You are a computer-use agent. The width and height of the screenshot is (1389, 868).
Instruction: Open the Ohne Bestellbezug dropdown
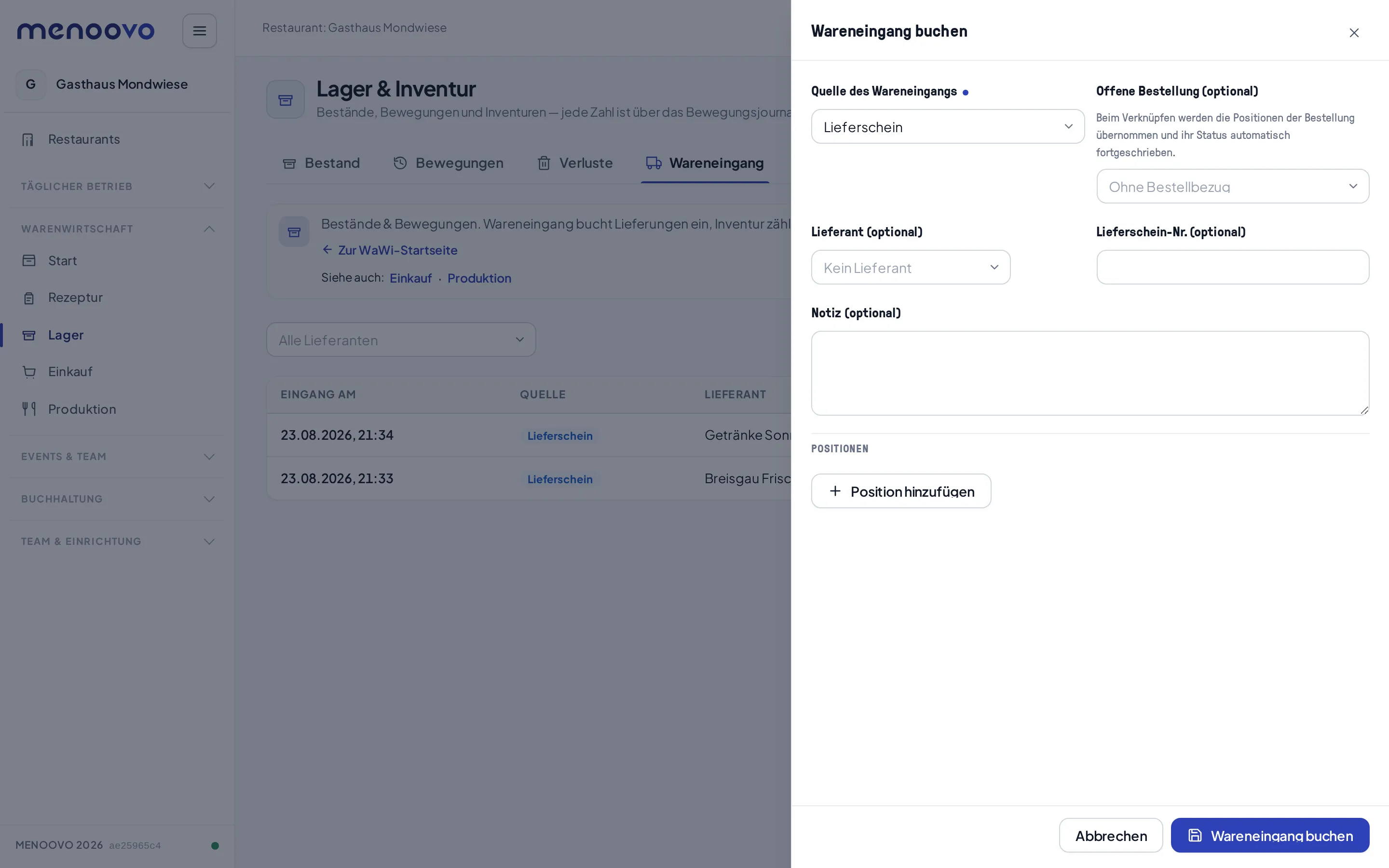coord(1232,187)
